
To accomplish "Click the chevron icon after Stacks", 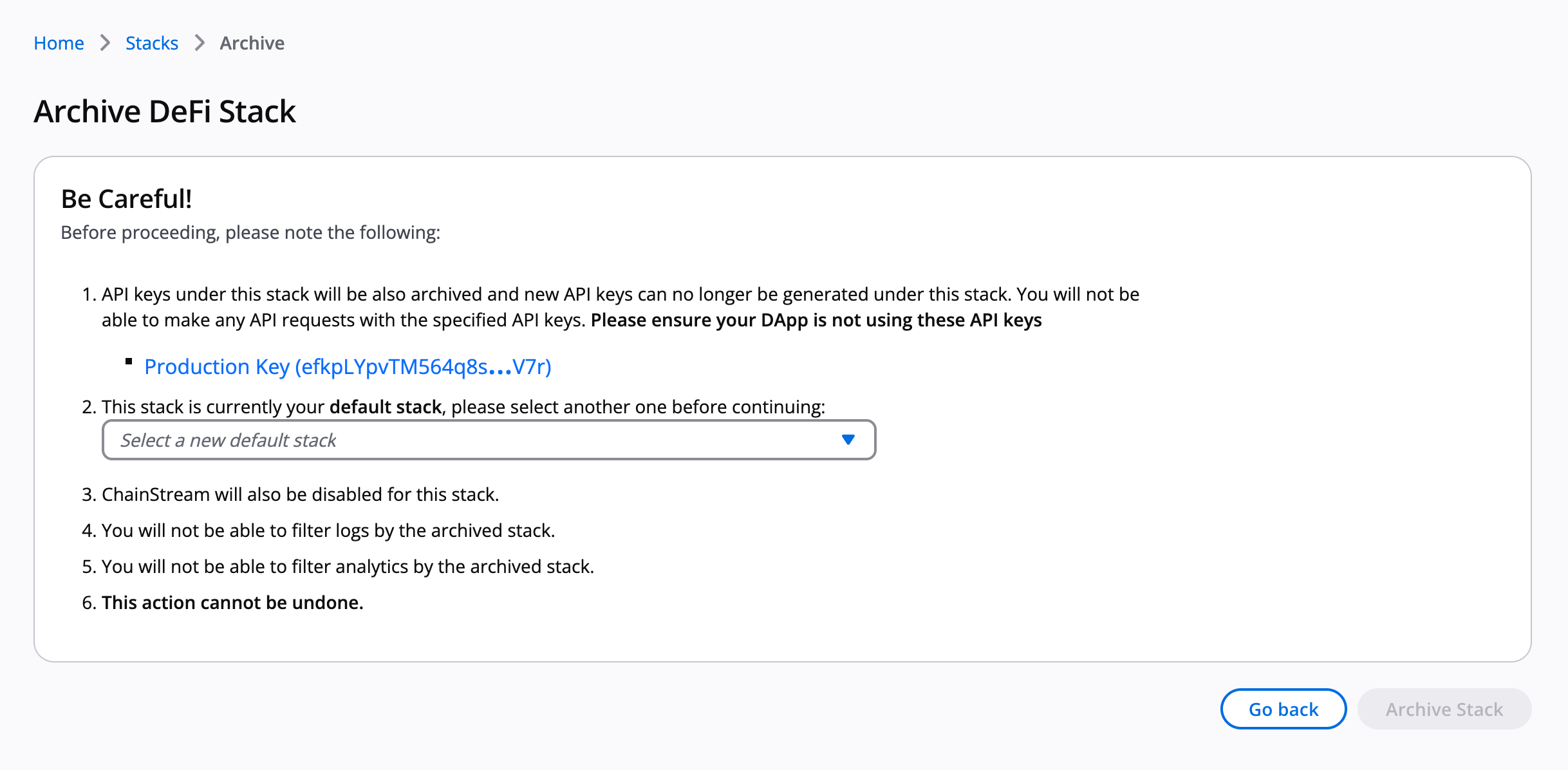I will [x=200, y=42].
